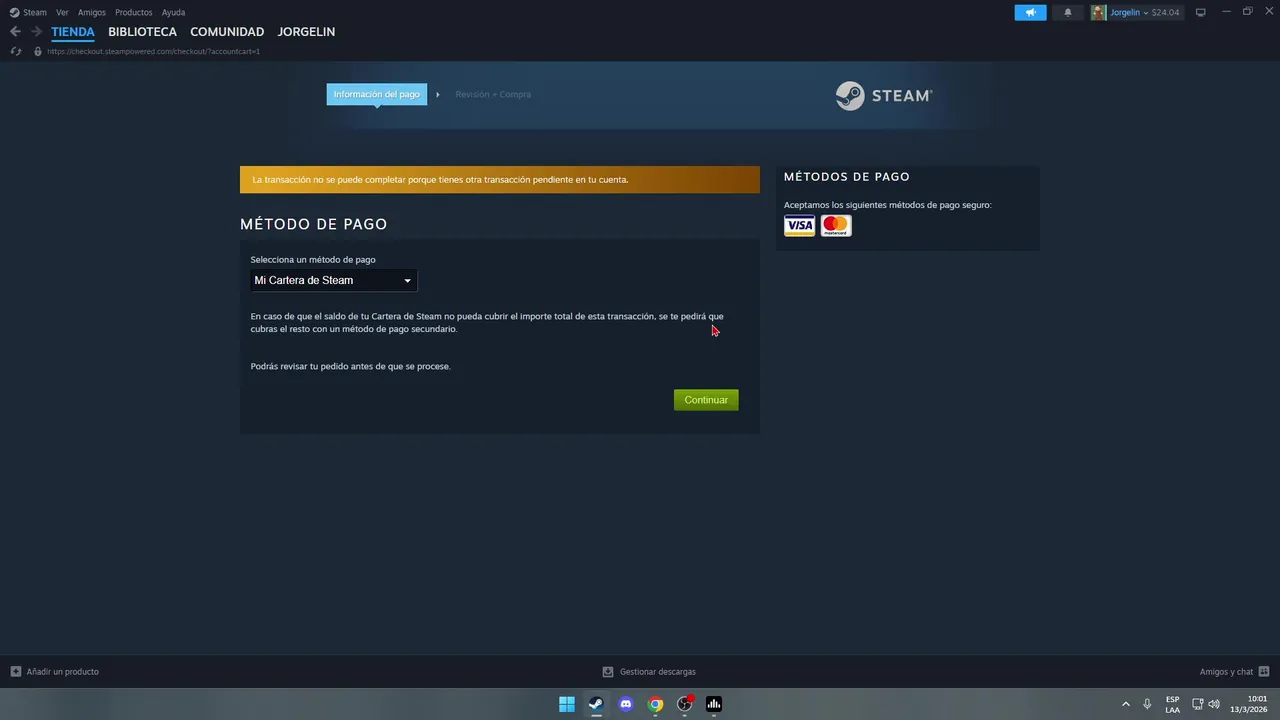This screenshot has height=720, width=1280.
Task: Open the network tray icon
Action: pos(1198,704)
